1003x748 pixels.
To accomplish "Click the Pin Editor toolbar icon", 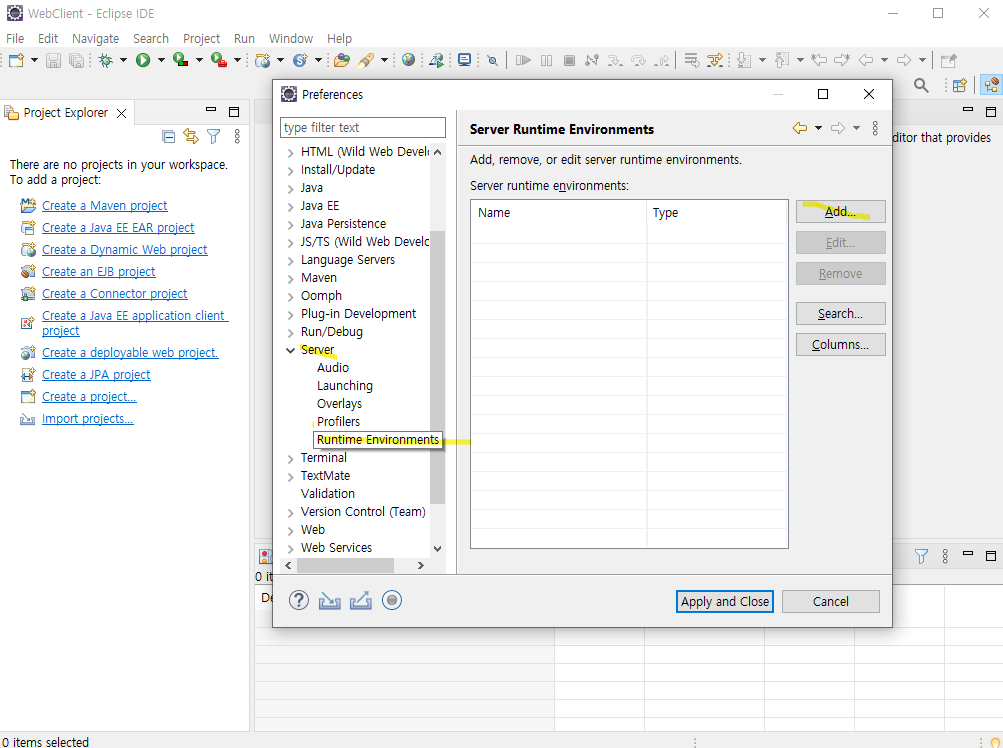I will point(949,60).
